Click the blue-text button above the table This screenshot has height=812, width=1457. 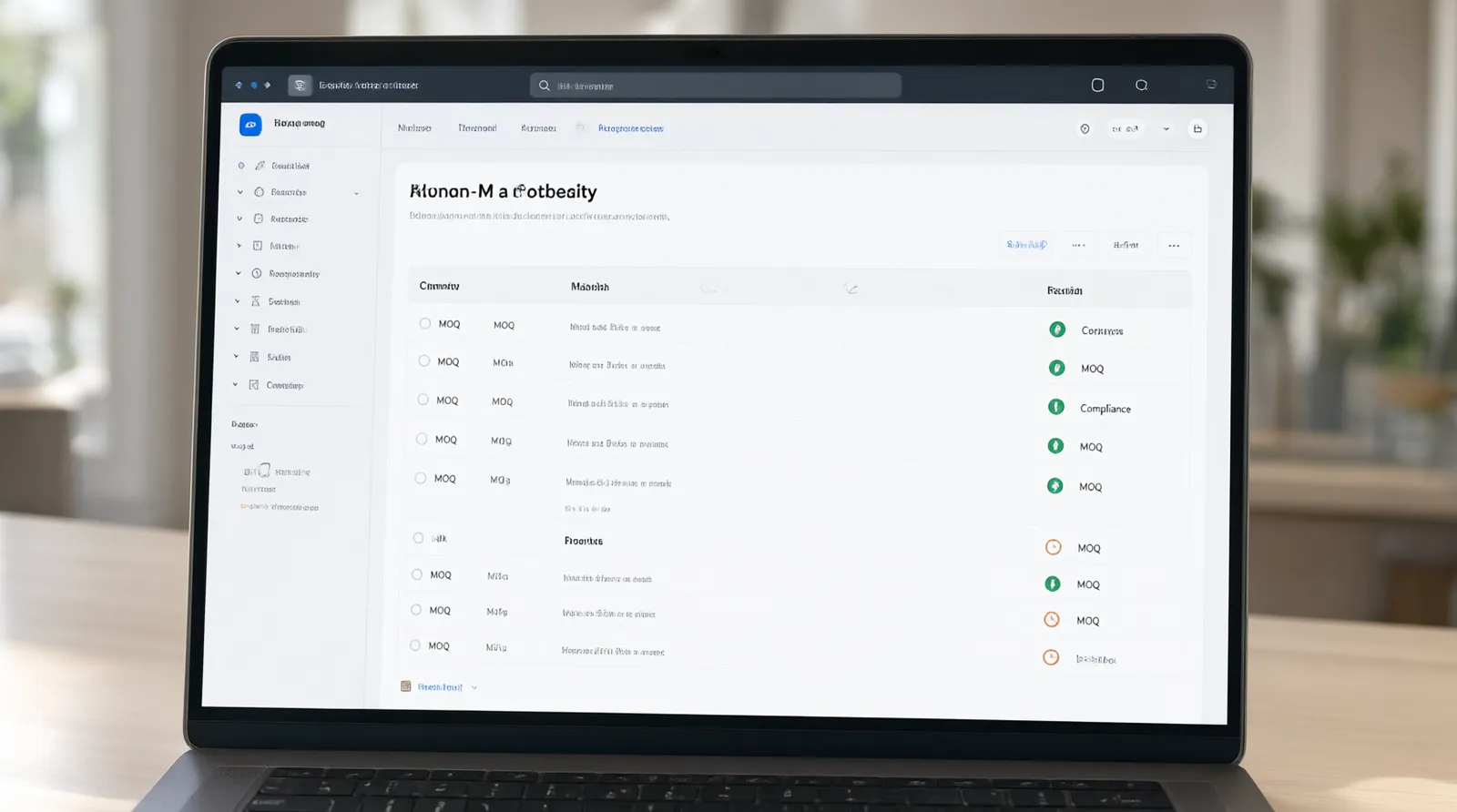click(x=1026, y=244)
